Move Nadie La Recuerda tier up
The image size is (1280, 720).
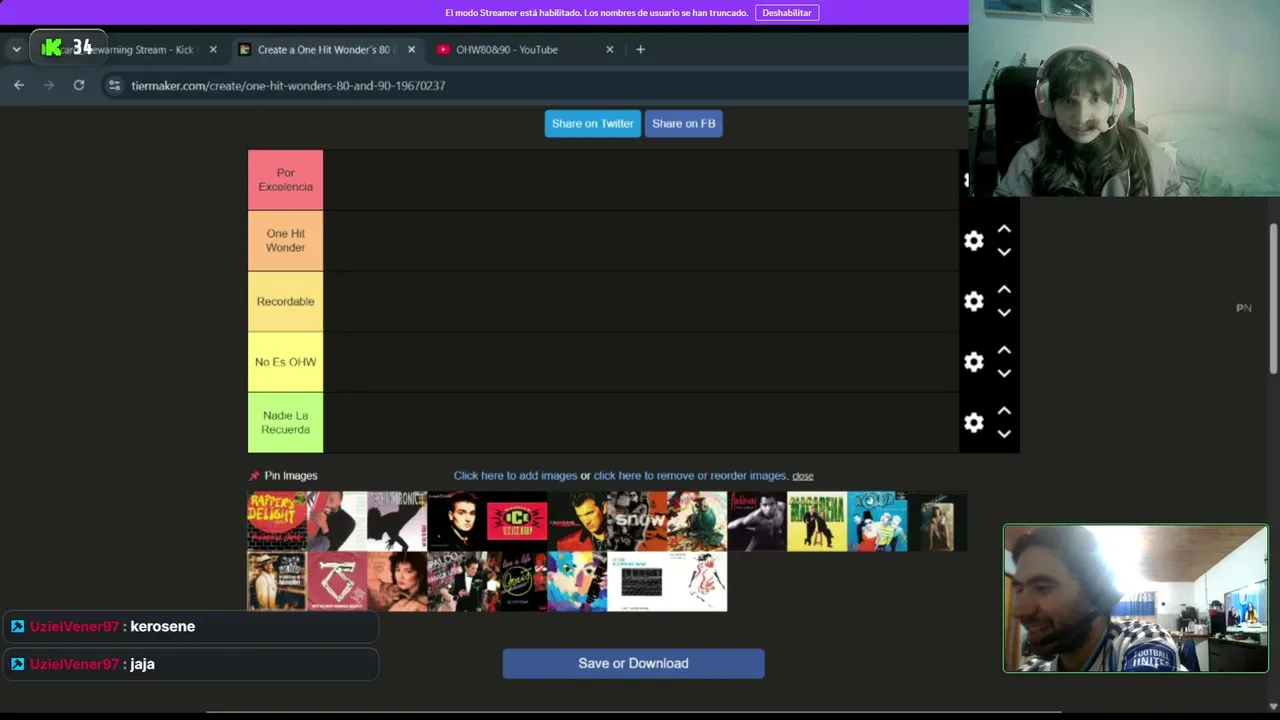1004,411
